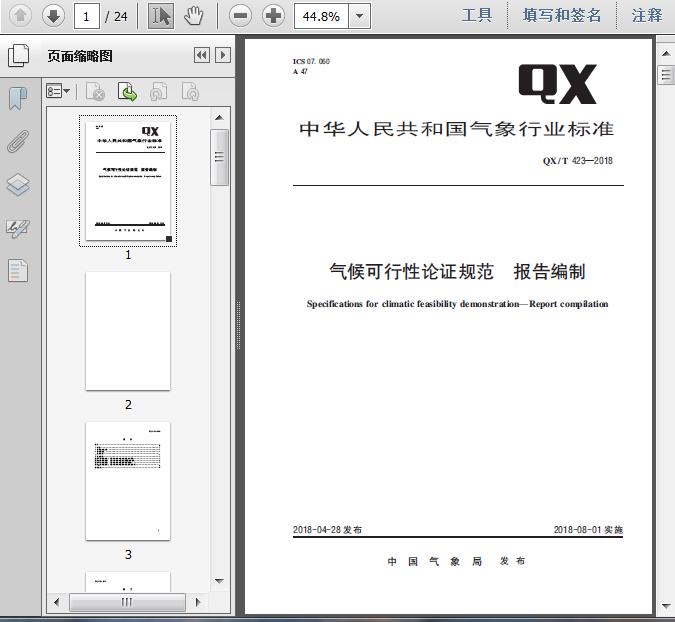The image size is (675, 622).
Task: Click the title 气候可行性论证规范 报告编制
Action: (x=457, y=272)
